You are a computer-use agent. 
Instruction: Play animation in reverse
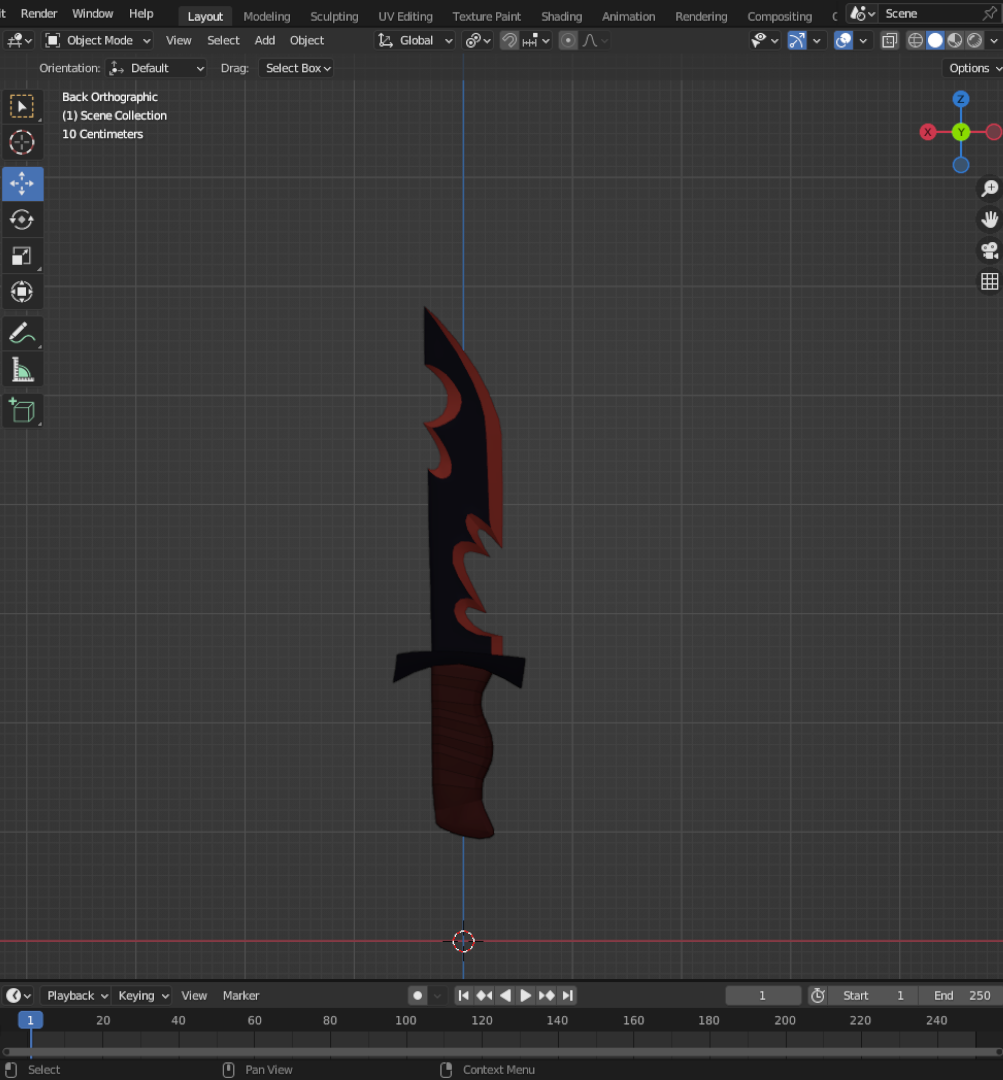click(x=505, y=995)
